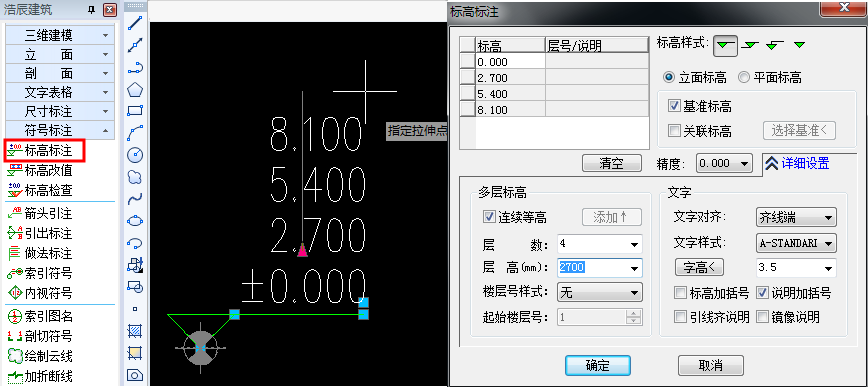Toggle the 连续等高 checkbox

489,217
